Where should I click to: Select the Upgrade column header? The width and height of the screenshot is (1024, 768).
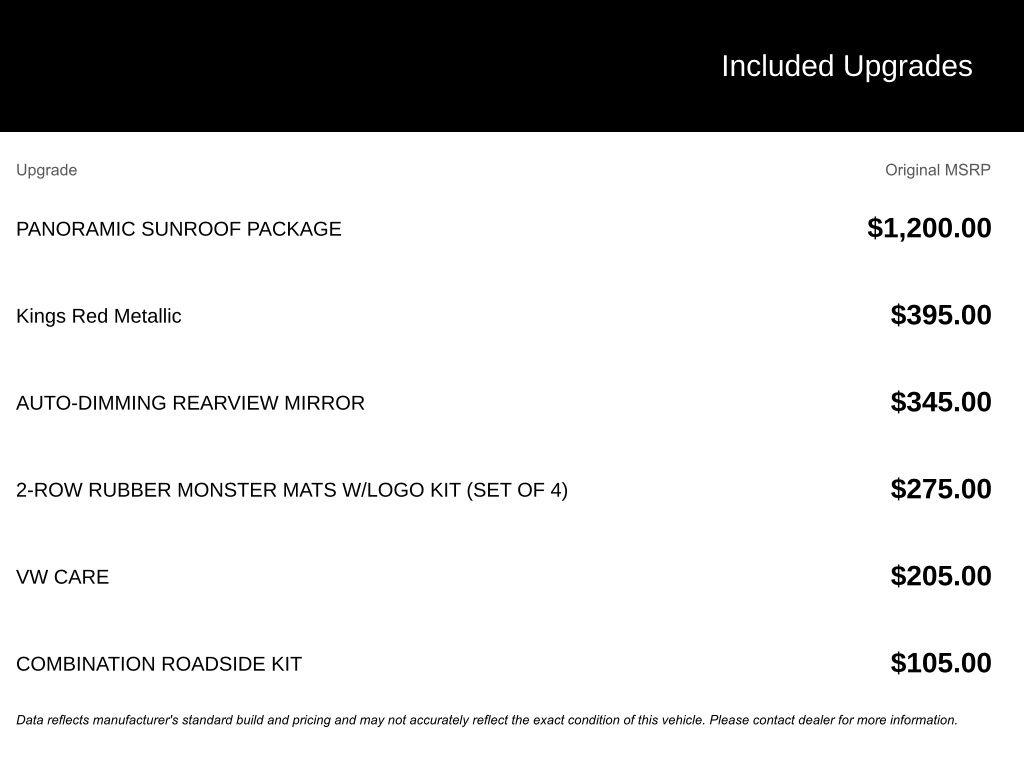[46, 170]
